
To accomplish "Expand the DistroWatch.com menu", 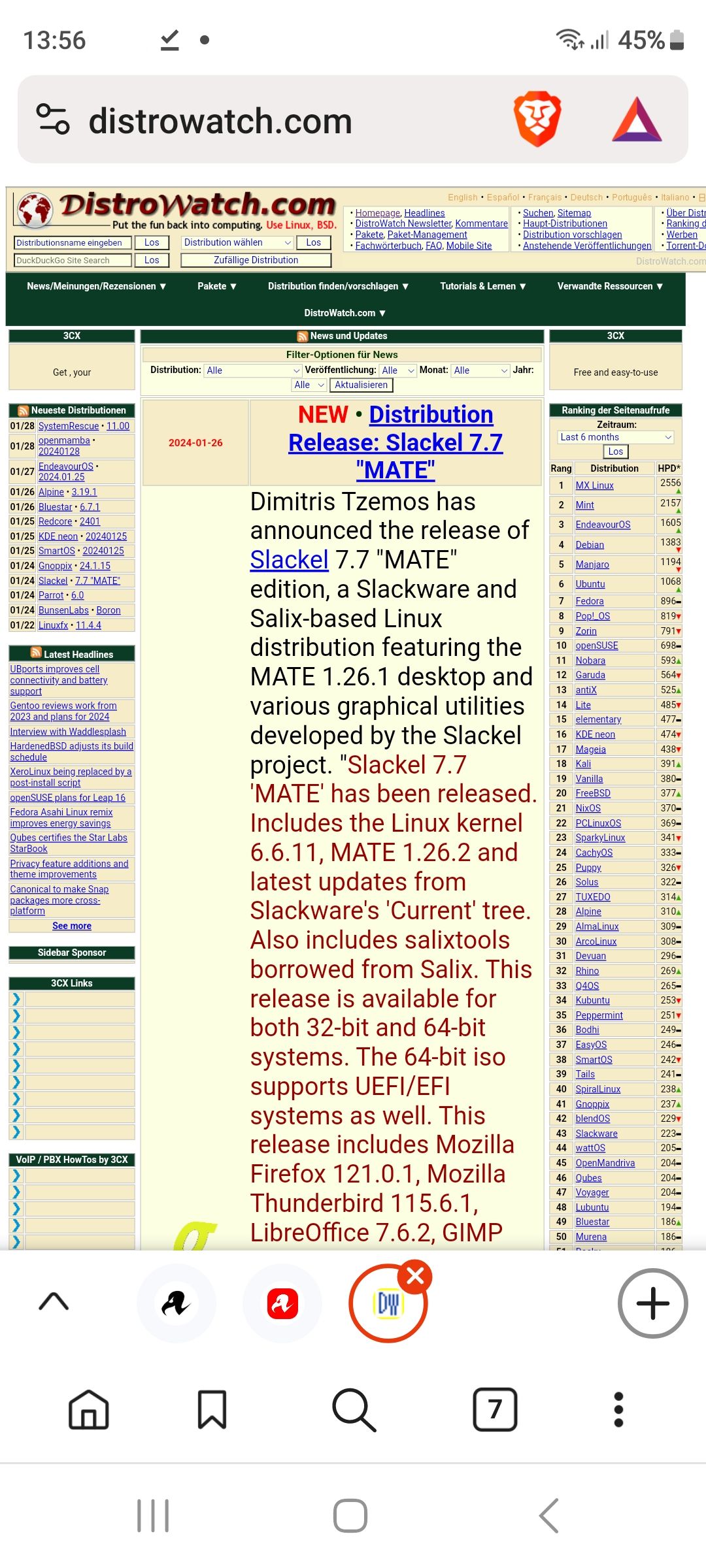I will [x=345, y=313].
